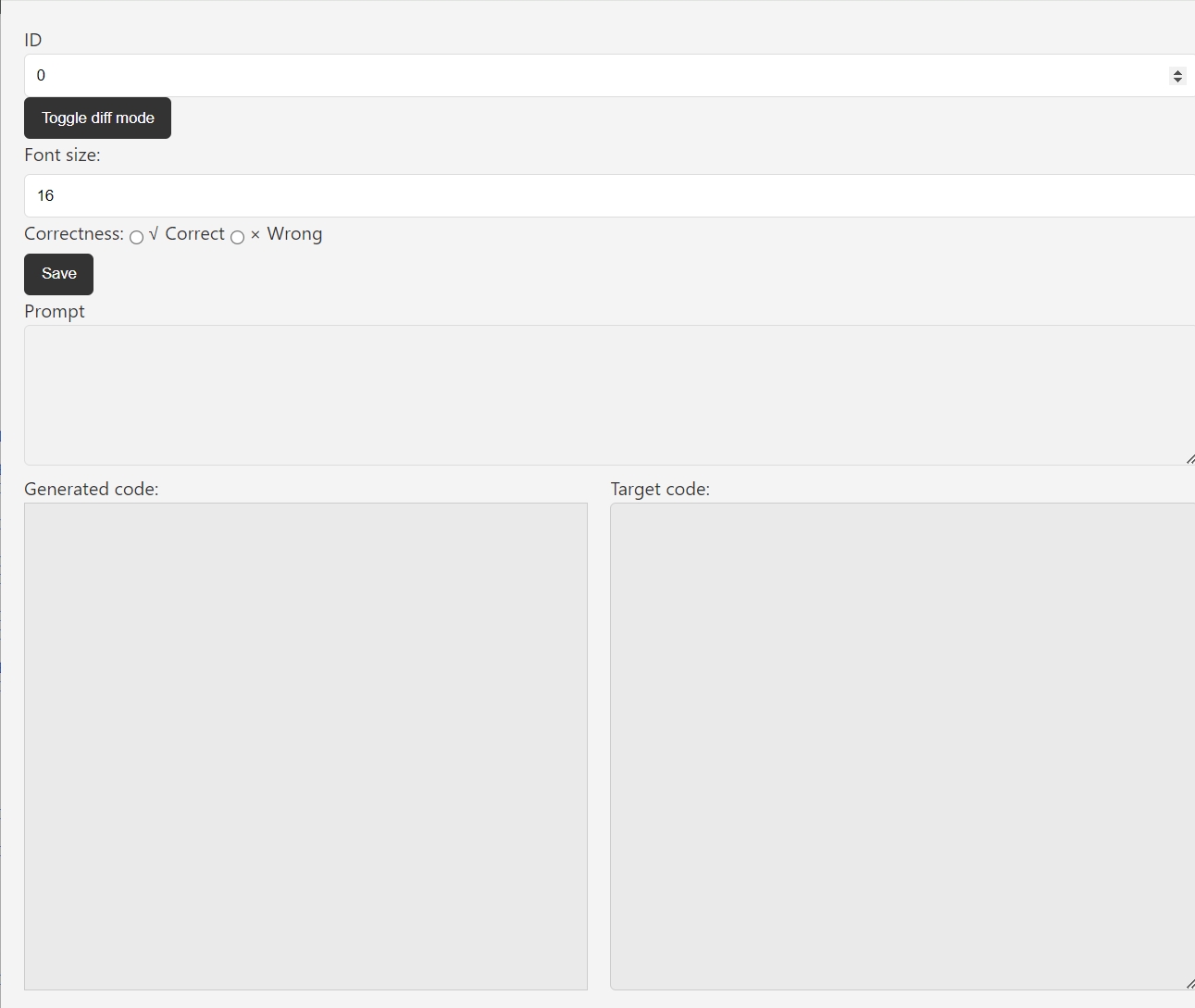The width and height of the screenshot is (1195, 1008).
Task: Click the 'Prompt' label text
Action: (x=55, y=311)
